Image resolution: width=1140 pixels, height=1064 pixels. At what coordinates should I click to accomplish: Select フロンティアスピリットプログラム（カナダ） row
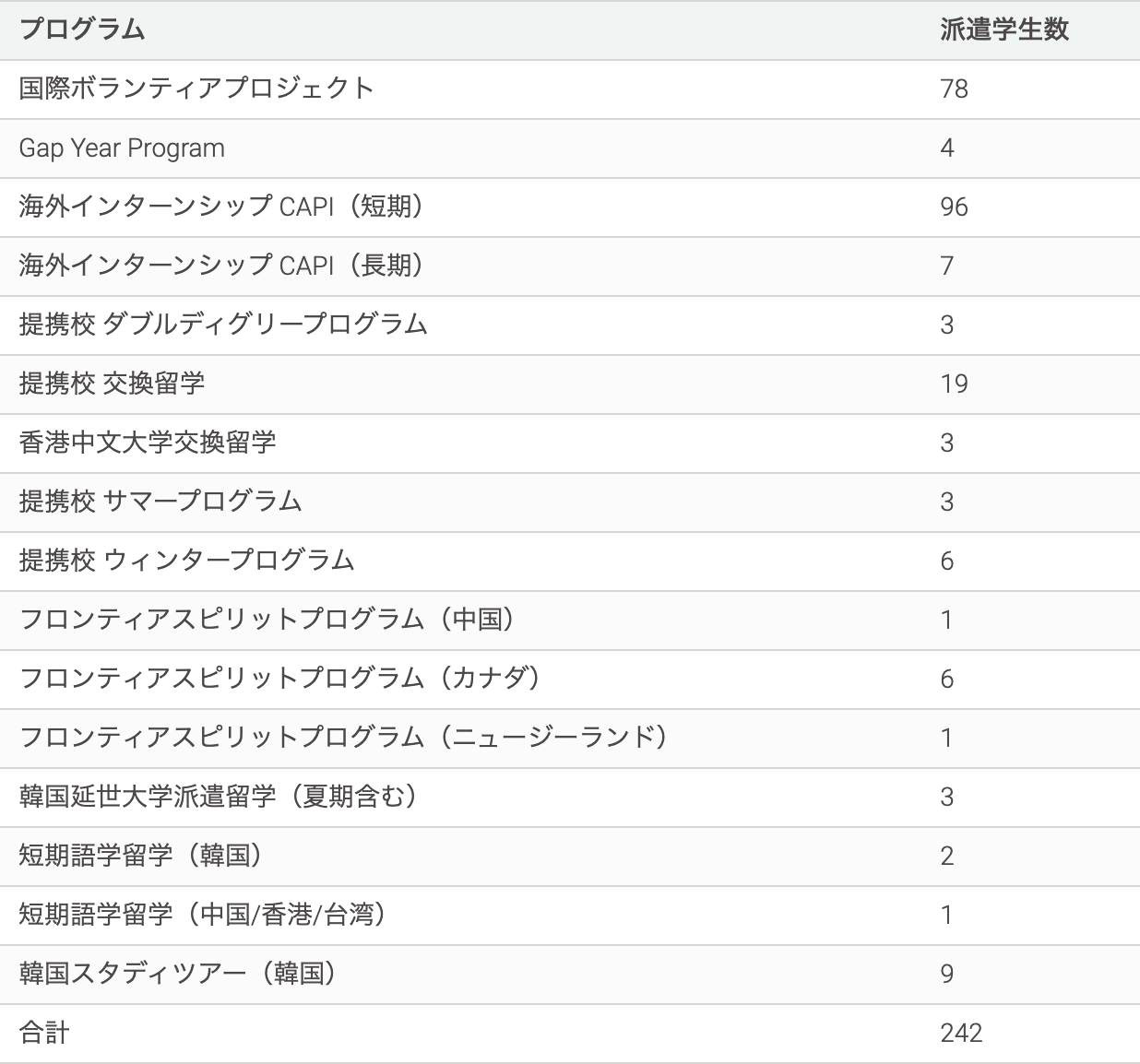pyautogui.click(x=280, y=679)
